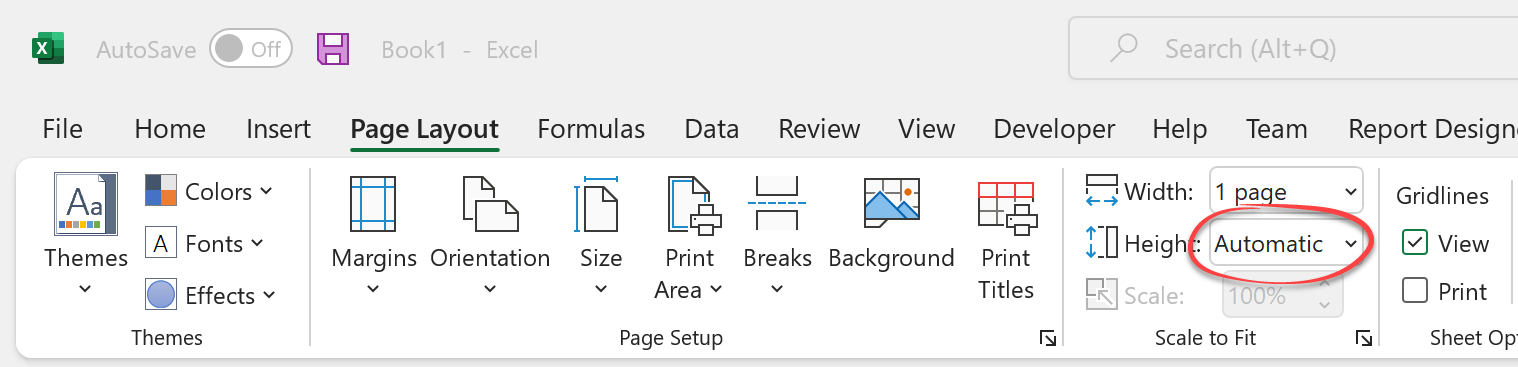1518x367 pixels.
Task: Click the search magnifier icon
Action: pos(1124,47)
